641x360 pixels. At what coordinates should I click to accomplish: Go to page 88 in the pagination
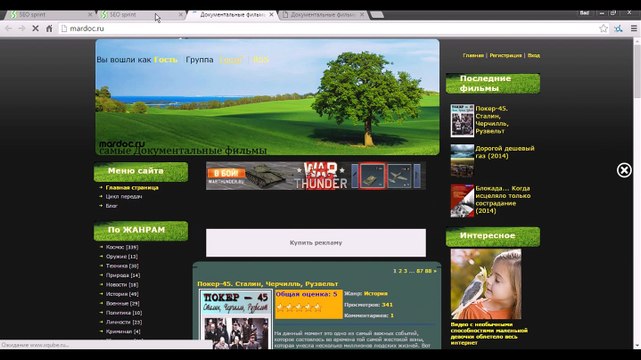point(428,271)
